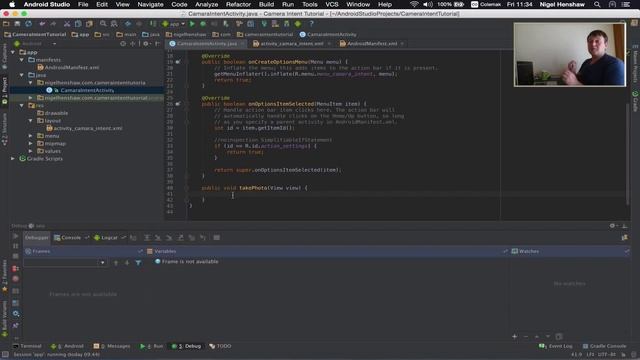The height and width of the screenshot is (360, 640).
Task: Click project panel gear settings icon
Action: 146,44
